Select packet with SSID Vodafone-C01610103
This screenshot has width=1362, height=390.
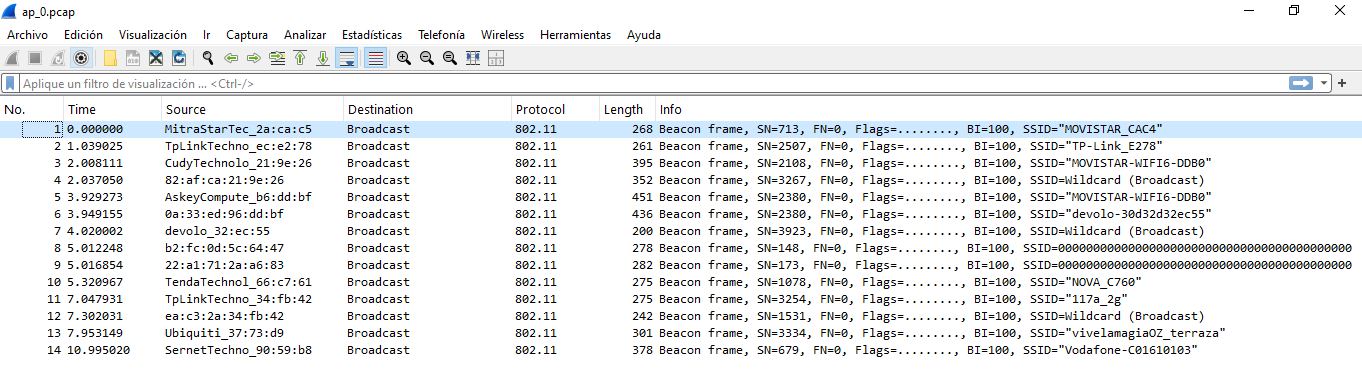(x=680, y=350)
